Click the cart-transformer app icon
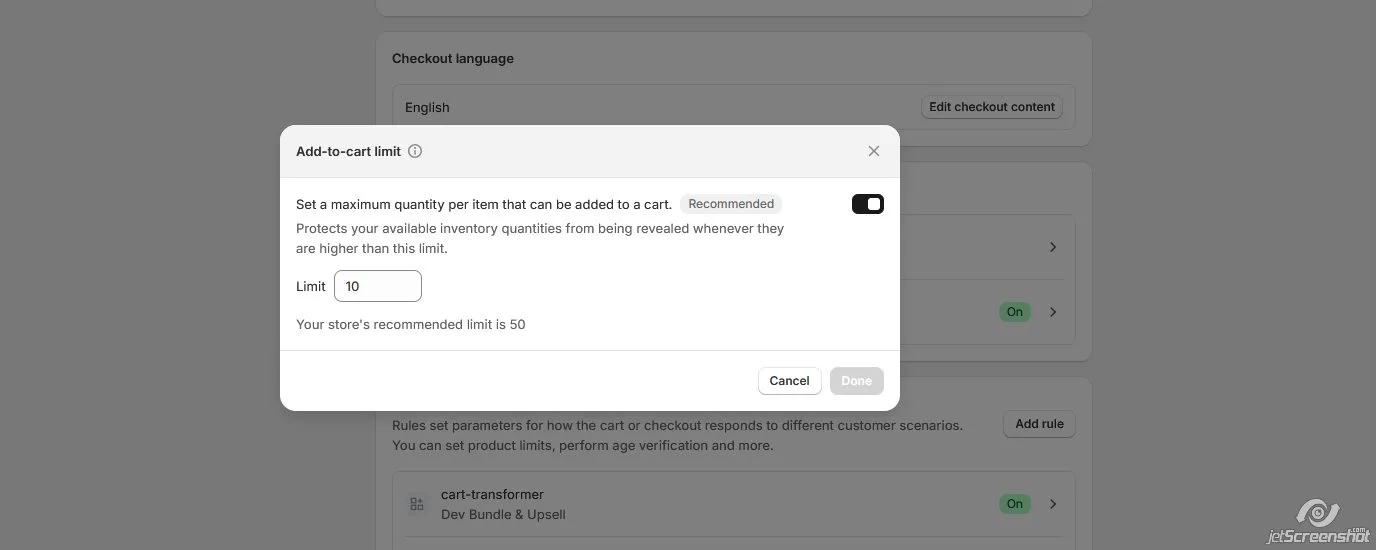The image size is (1376, 550). (417, 504)
